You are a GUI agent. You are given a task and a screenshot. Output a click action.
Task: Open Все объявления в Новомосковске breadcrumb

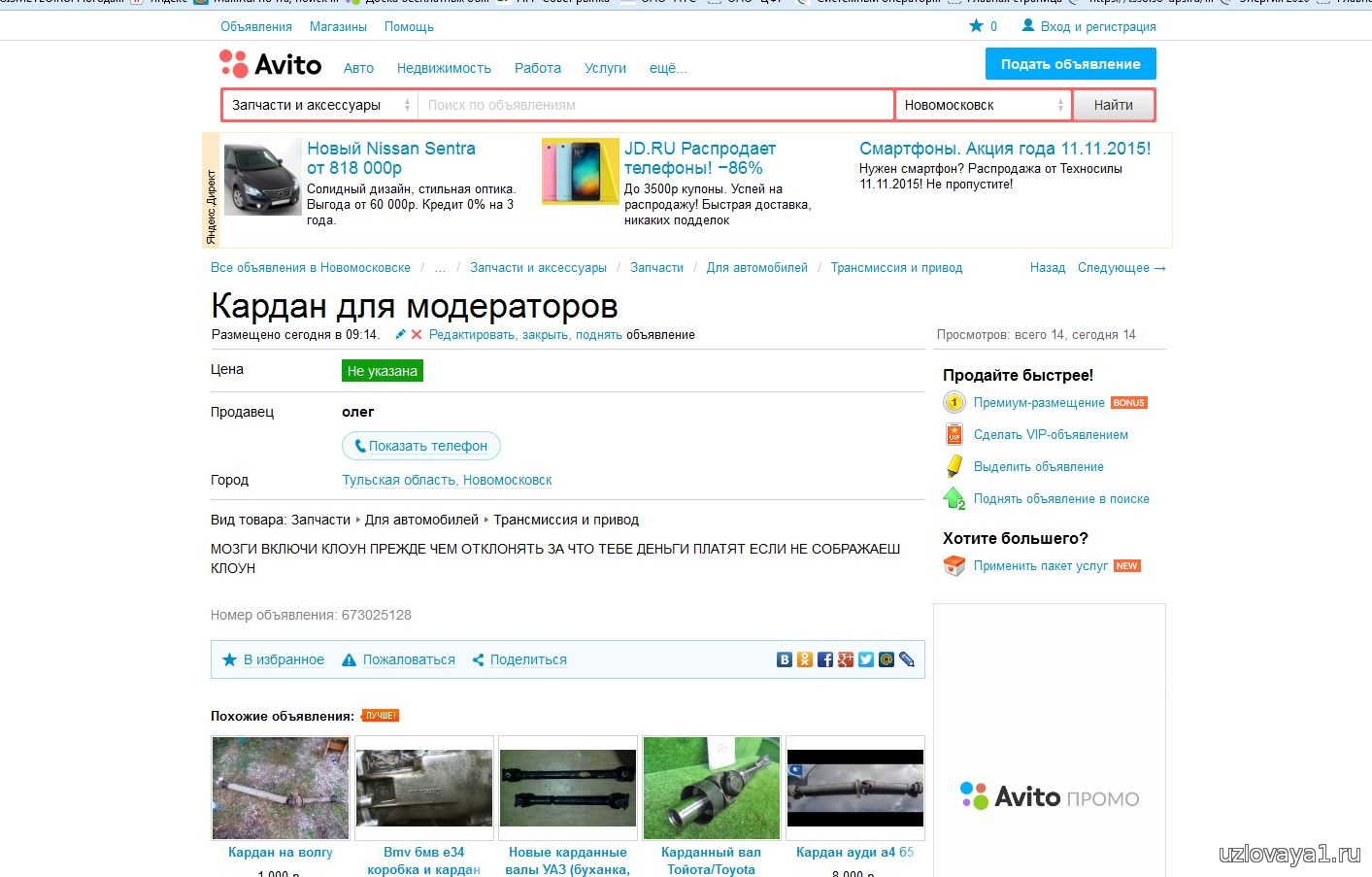click(311, 267)
